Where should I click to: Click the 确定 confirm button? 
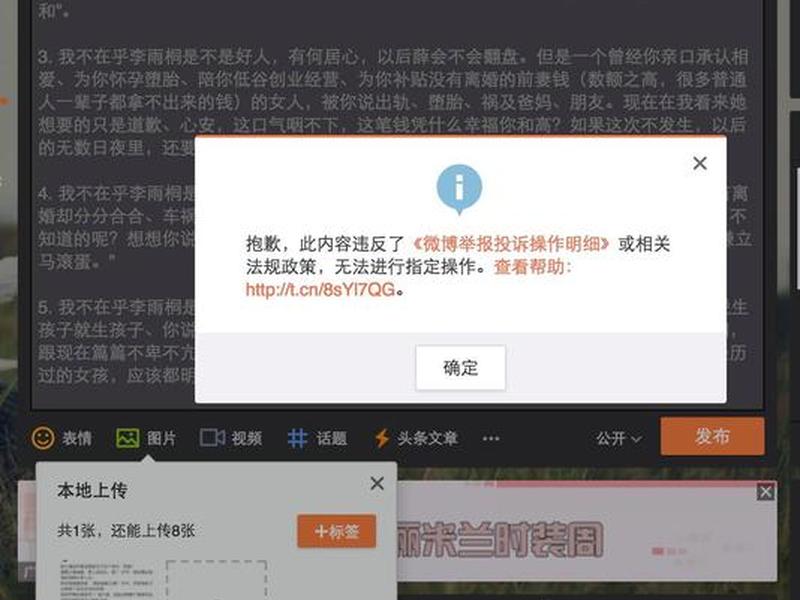pos(460,367)
